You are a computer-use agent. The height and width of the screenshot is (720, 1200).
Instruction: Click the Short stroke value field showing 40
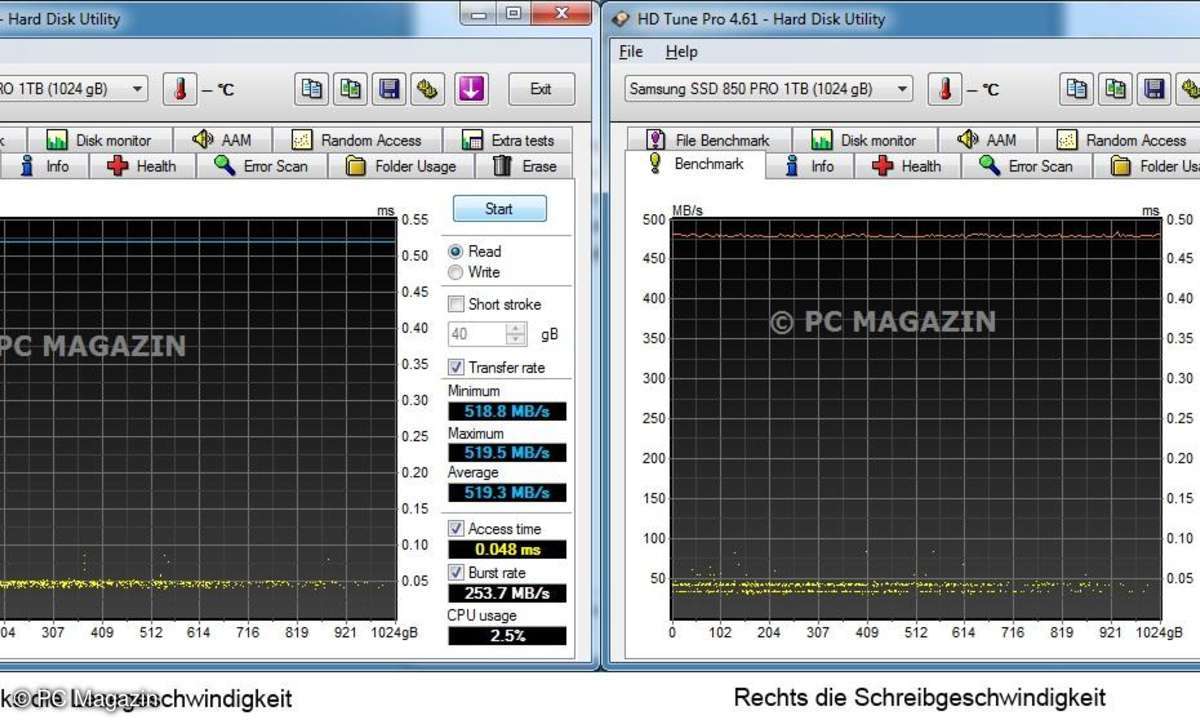478,334
